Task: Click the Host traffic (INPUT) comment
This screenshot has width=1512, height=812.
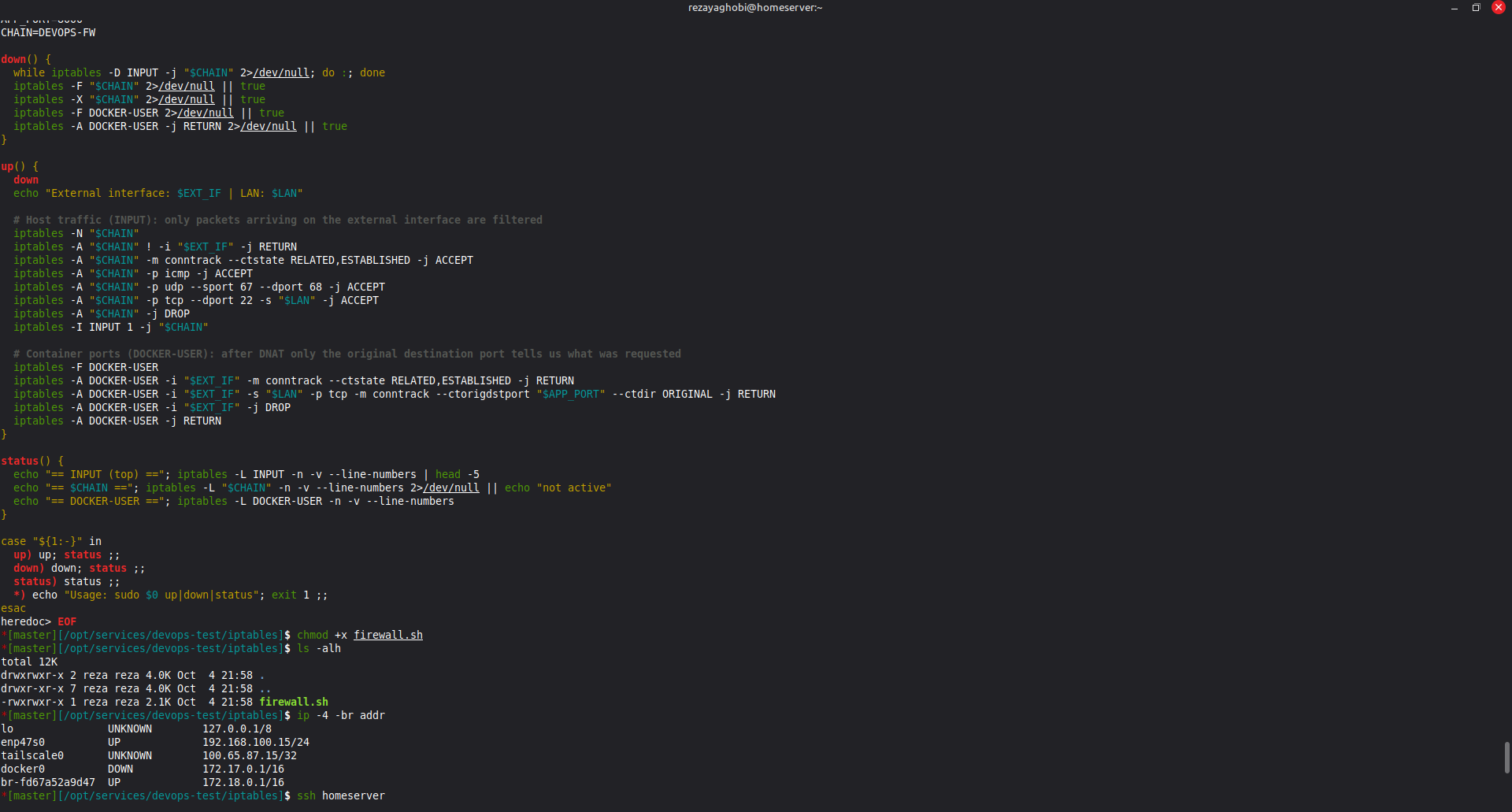Action: click(278, 220)
